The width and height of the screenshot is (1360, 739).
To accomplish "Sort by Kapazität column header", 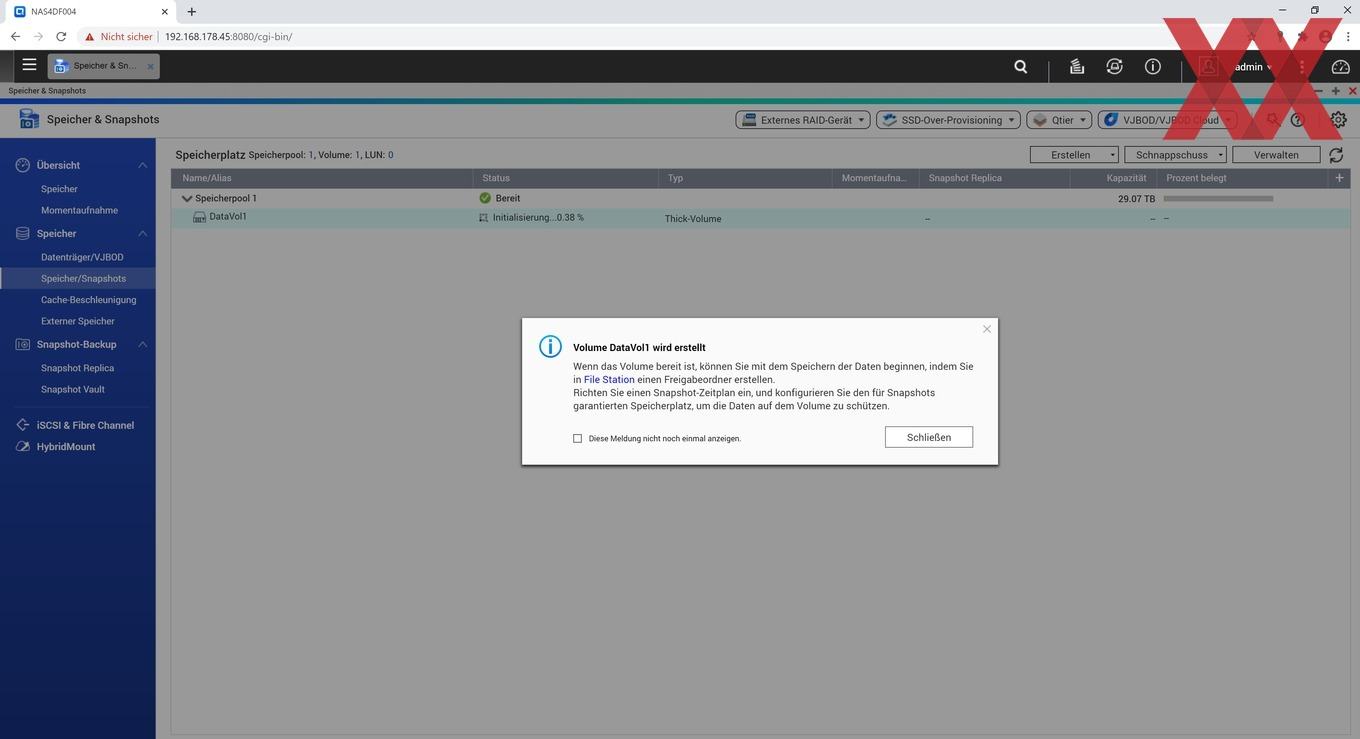I will [x=1114, y=178].
